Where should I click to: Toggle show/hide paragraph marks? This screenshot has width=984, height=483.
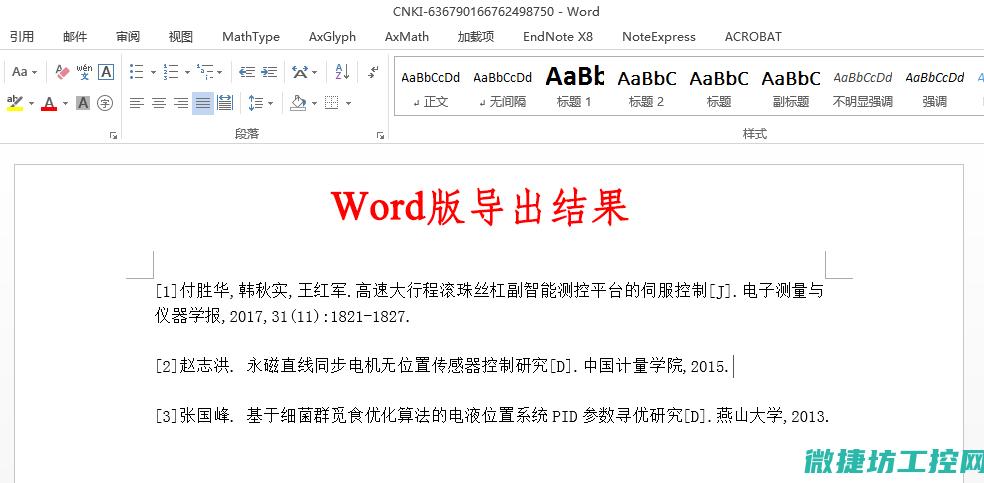(373, 72)
